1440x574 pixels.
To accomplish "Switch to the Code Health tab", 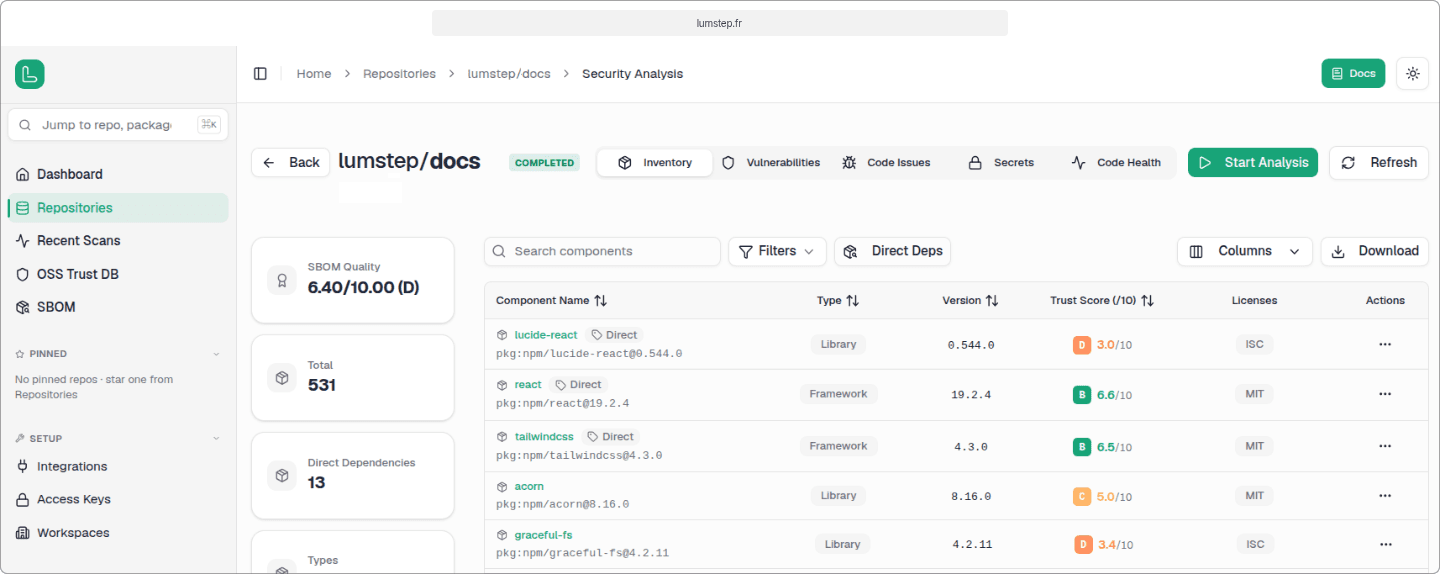I will 1116,162.
